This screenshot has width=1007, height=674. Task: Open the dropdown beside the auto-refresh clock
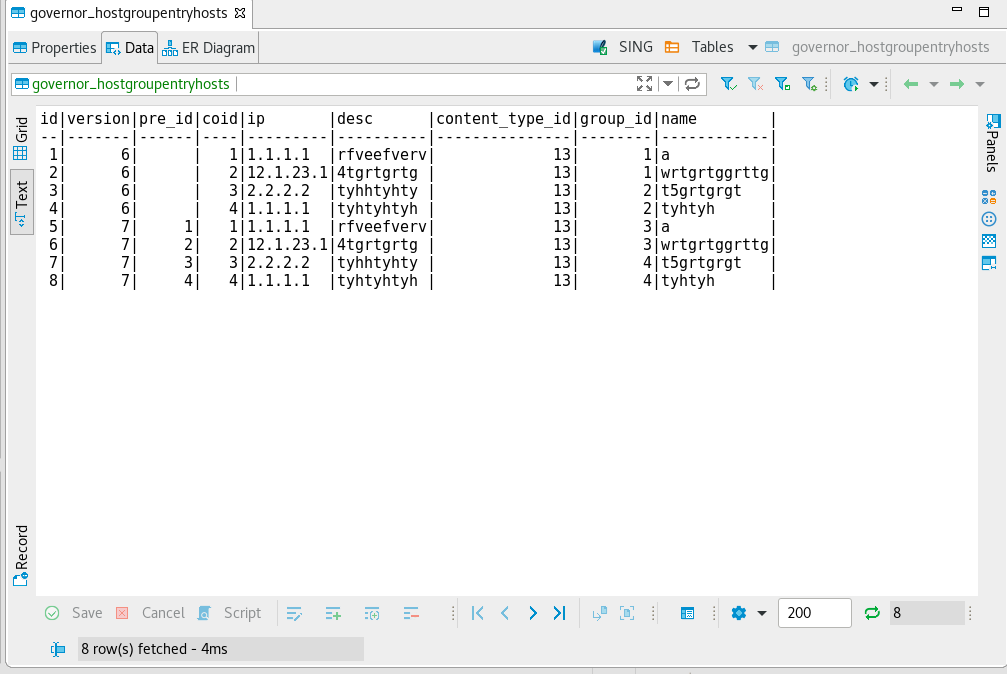(x=873, y=84)
